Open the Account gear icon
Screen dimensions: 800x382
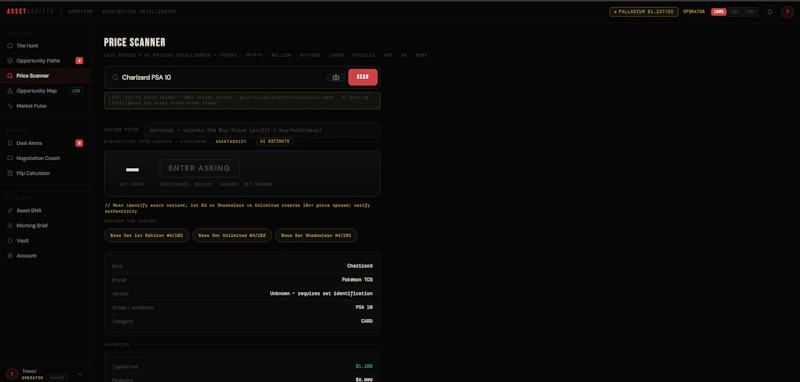[10, 256]
